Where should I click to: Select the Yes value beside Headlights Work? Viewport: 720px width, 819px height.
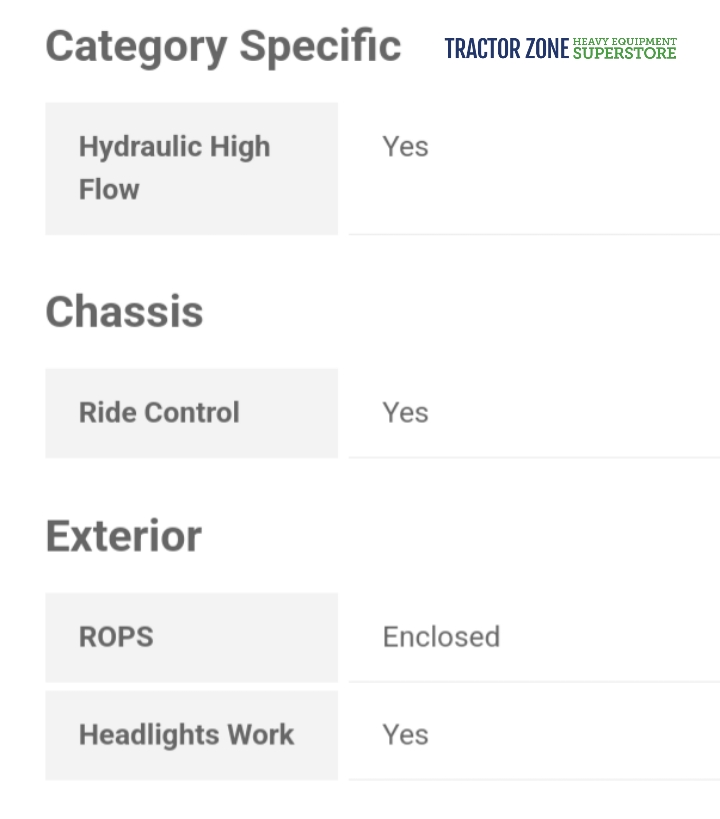(x=405, y=735)
